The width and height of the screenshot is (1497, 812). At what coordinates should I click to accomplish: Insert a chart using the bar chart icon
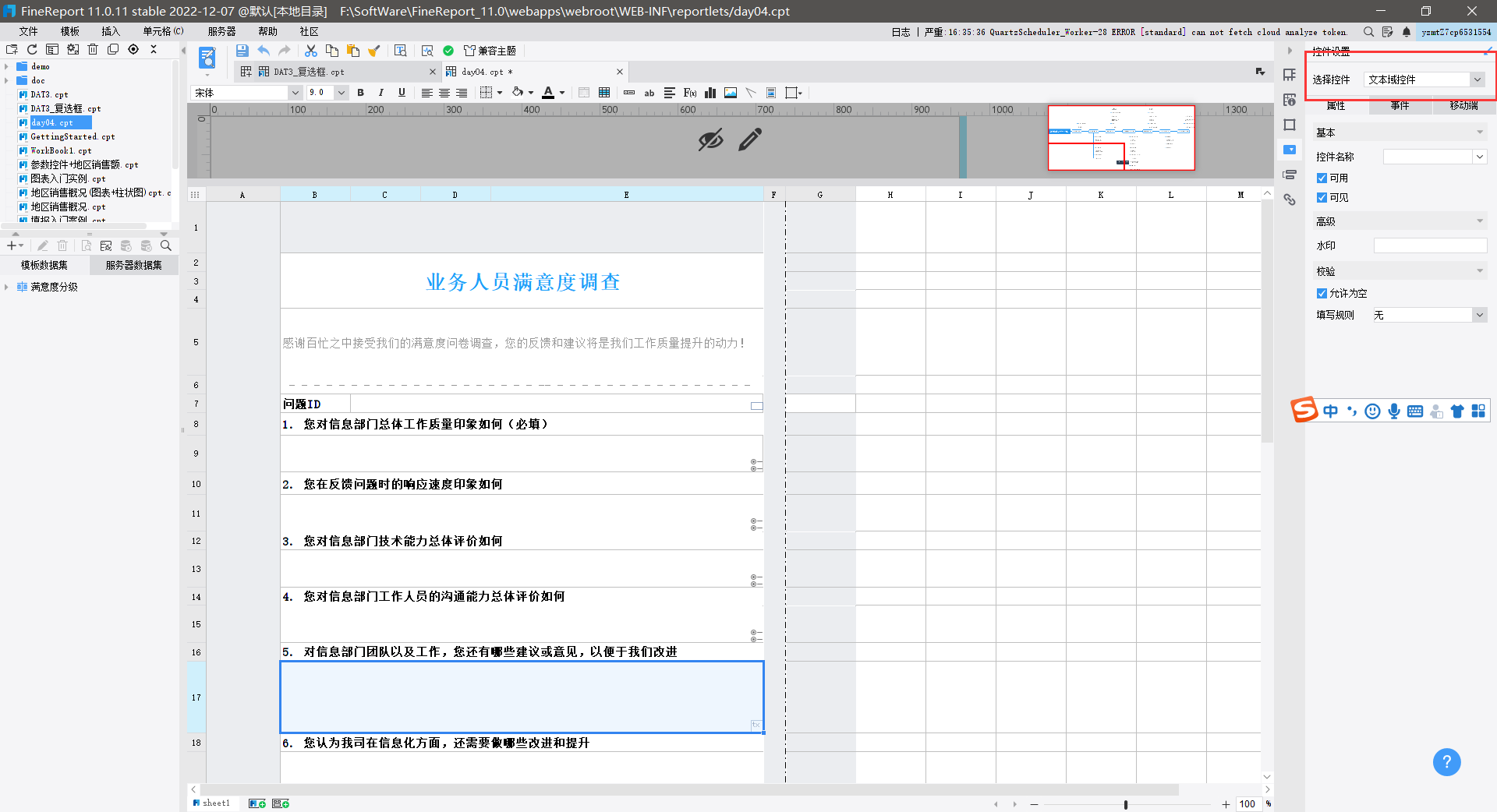click(710, 93)
